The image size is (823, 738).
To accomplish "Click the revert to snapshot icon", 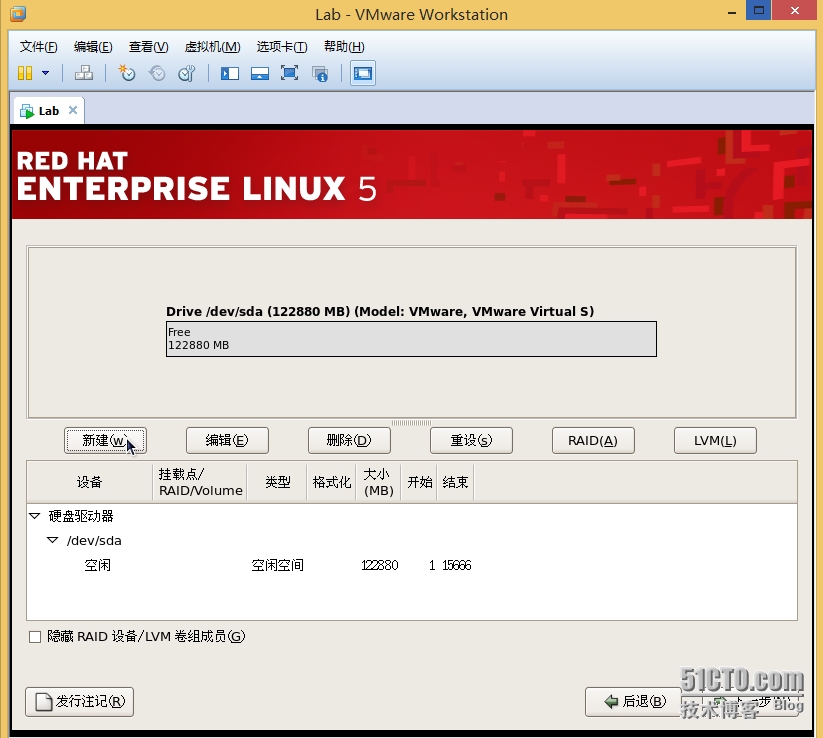I will 157,73.
